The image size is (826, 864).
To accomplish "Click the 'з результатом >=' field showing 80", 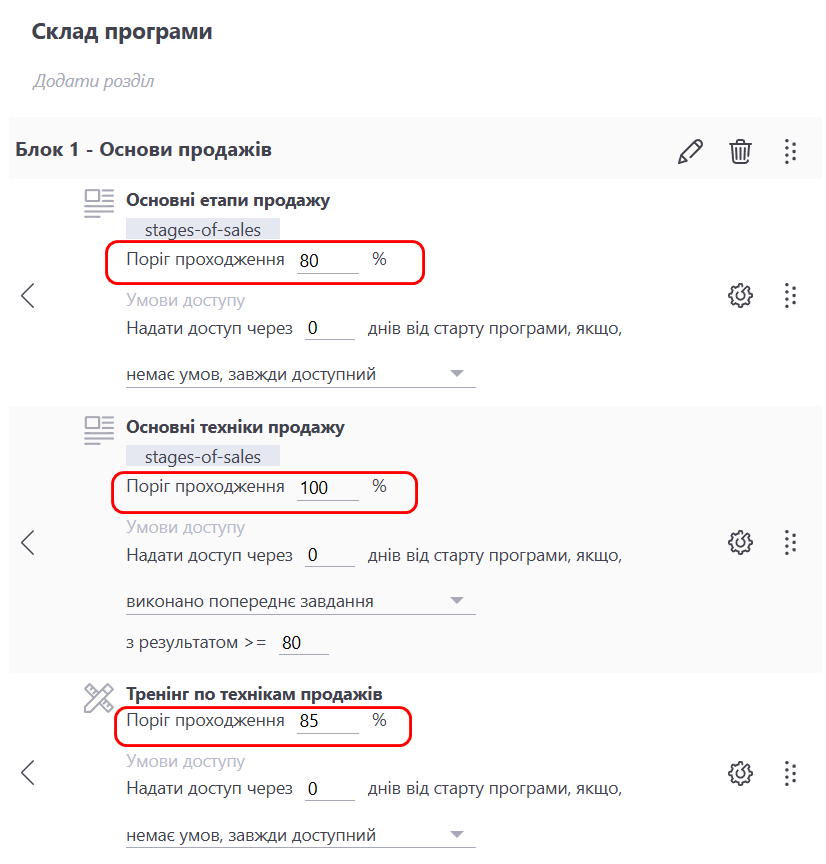I will 303,643.
